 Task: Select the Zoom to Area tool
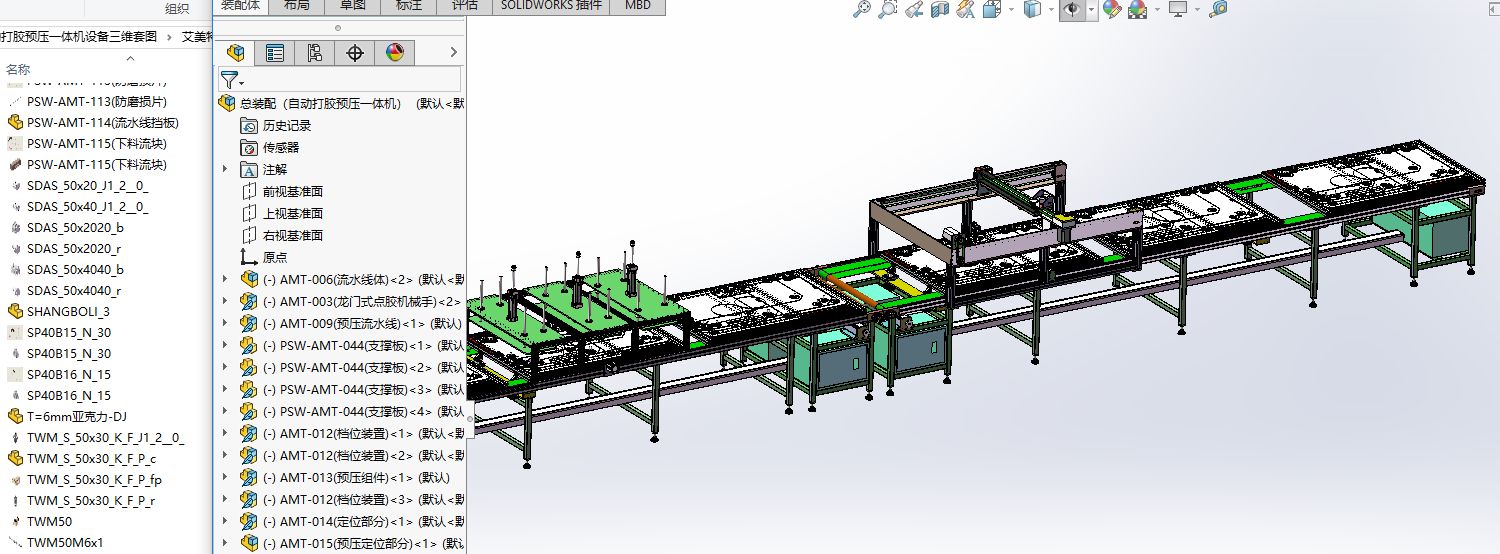[887, 9]
